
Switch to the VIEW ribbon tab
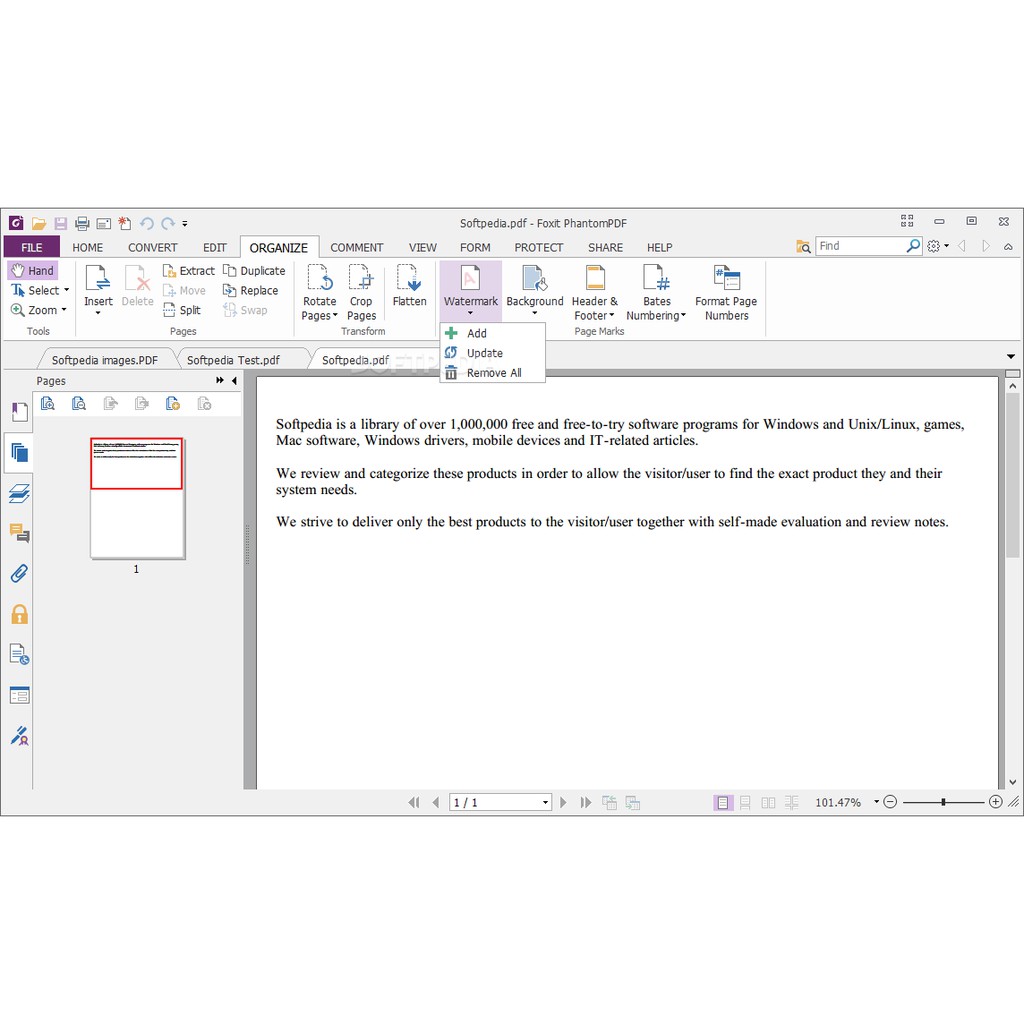423,248
